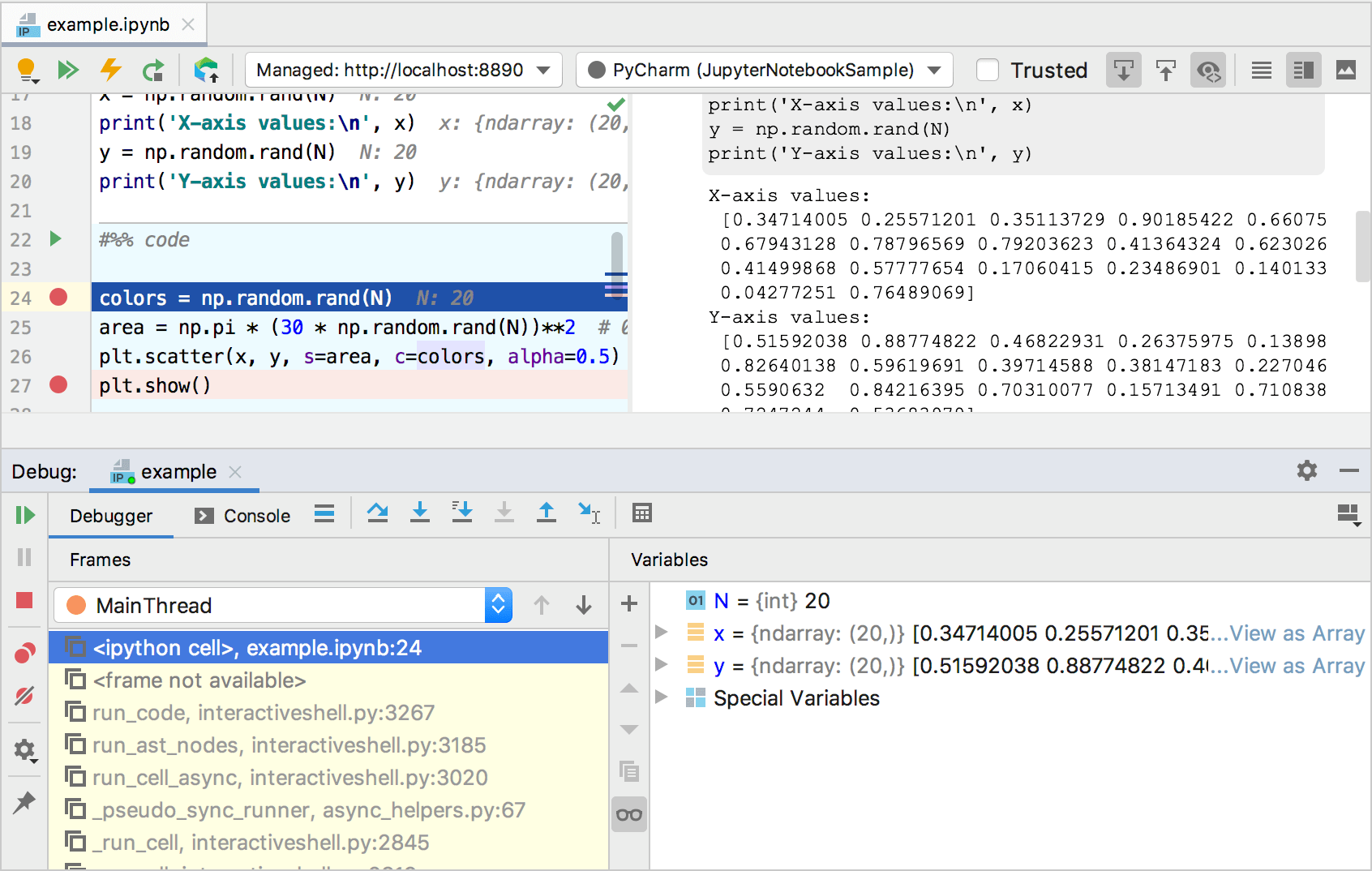Restart the kernel
This screenshot has width=1372, height=871.
point(154,70)
